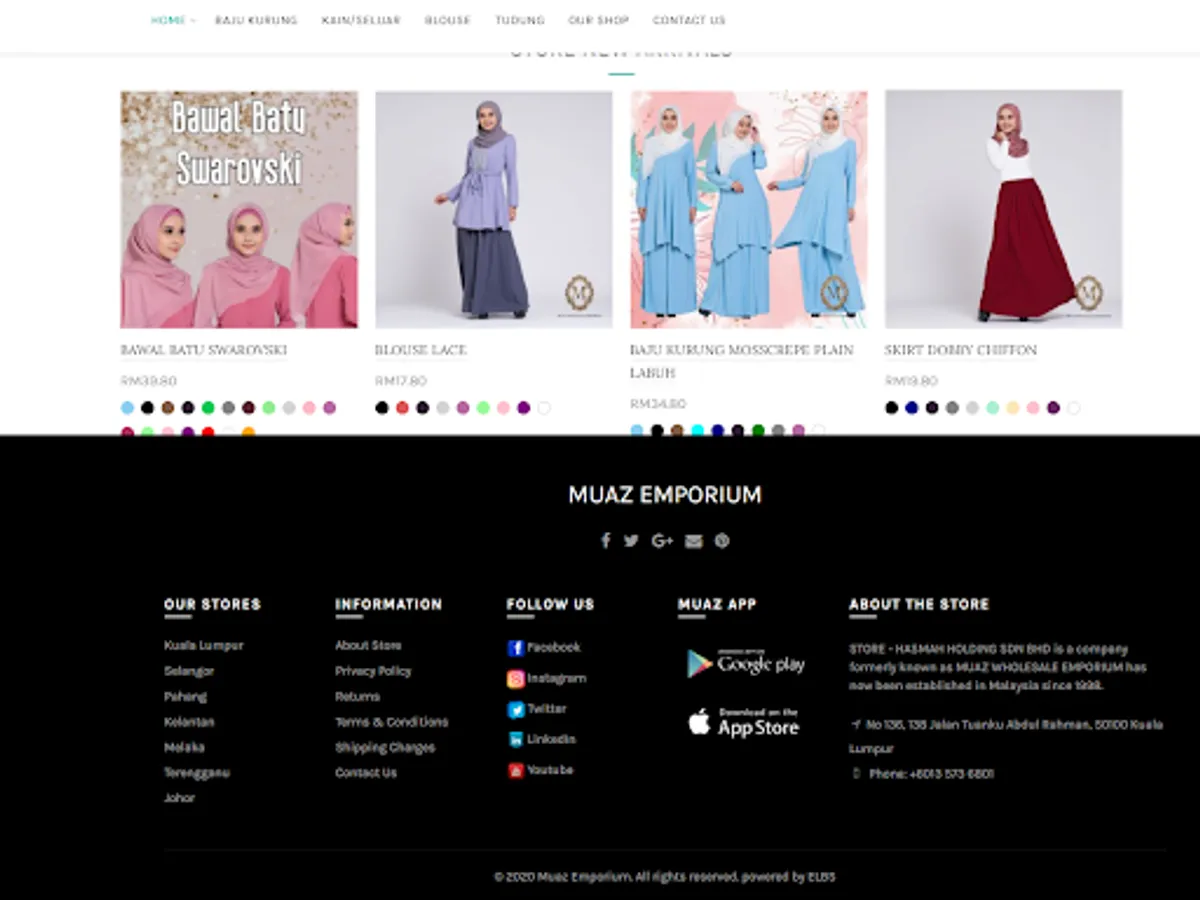Image resolution: width=1200 pixels, height=900 pixels.
Task: Click the Facebook logo in Follow Us list
Action: pyautogui.click(x=516, y=648)
